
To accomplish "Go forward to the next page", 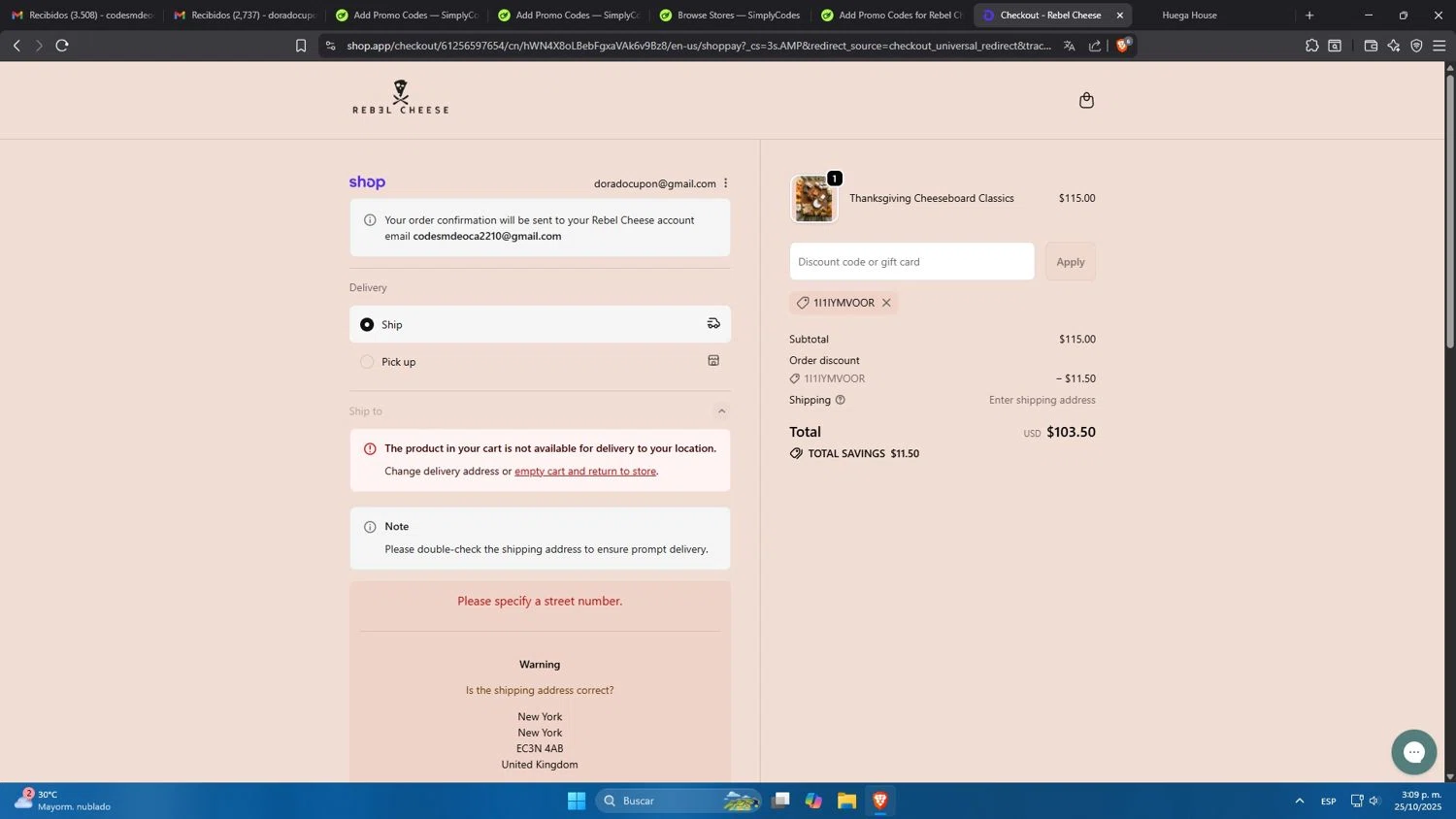I will pyautogui.click(x=39, y=46).
